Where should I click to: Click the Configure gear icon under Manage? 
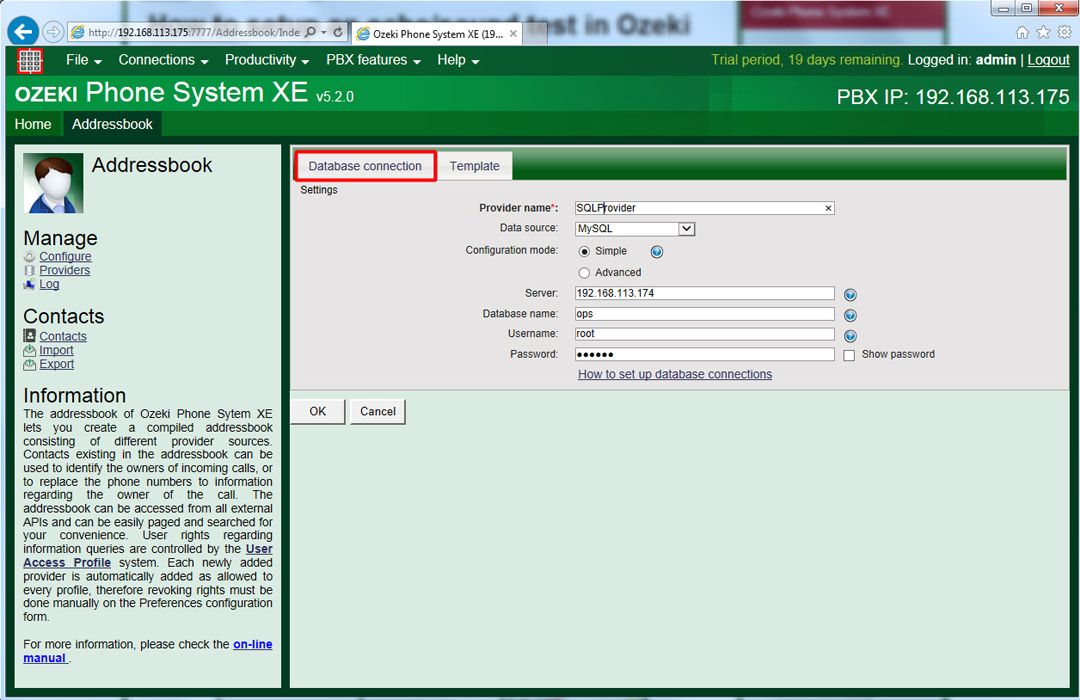[x=30, y=256]
